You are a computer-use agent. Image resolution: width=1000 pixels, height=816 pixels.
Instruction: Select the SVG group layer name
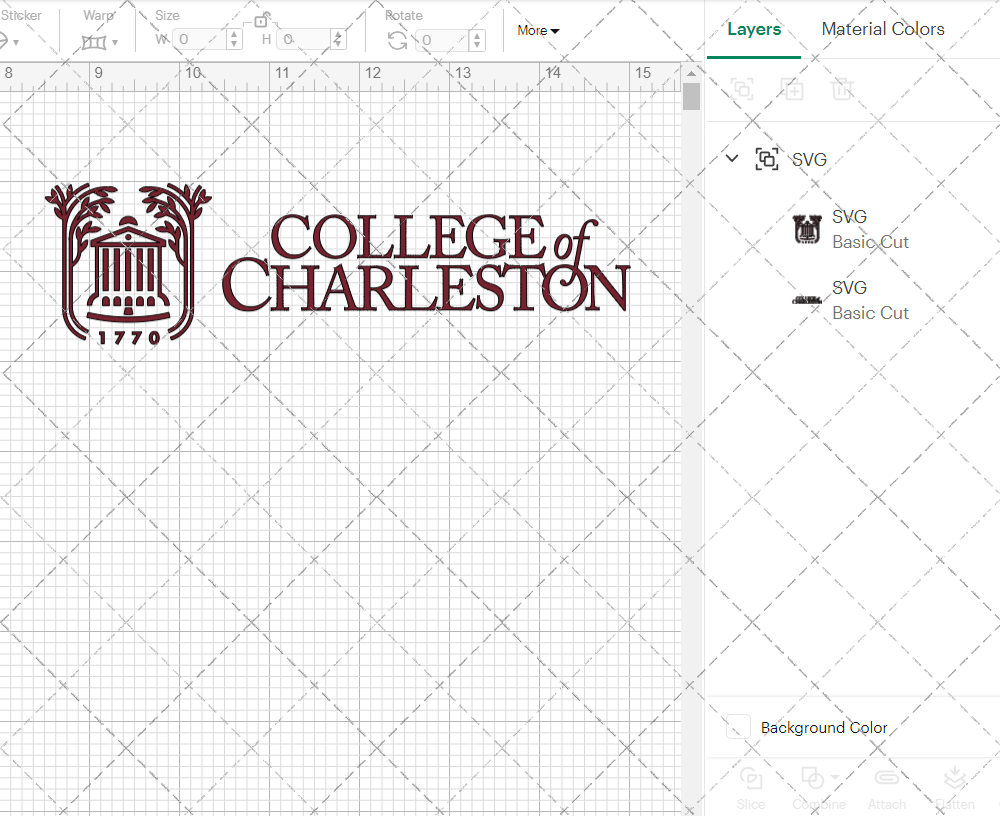tap(809, 159)
